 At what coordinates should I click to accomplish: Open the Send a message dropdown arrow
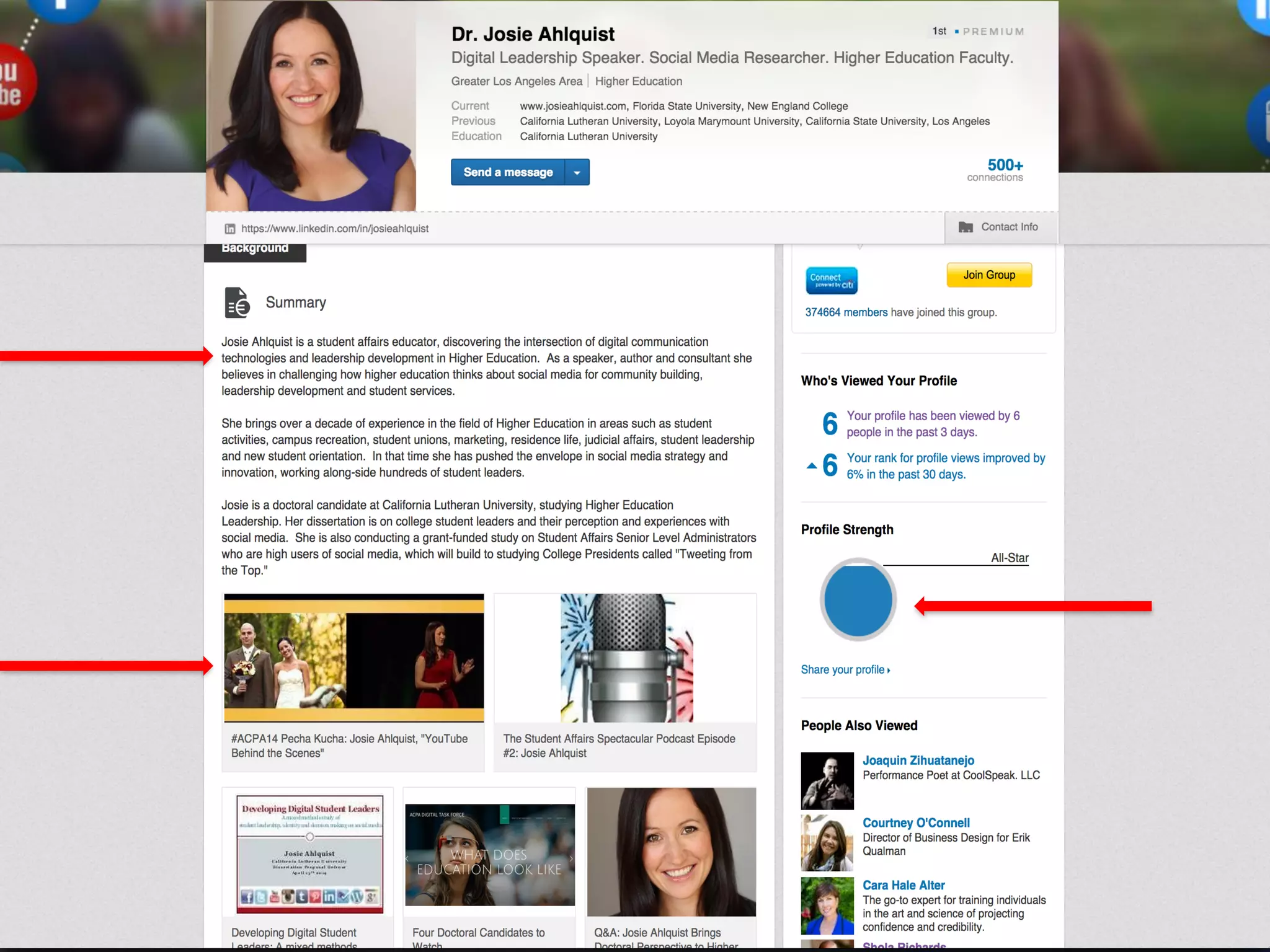tap(577, 172)
